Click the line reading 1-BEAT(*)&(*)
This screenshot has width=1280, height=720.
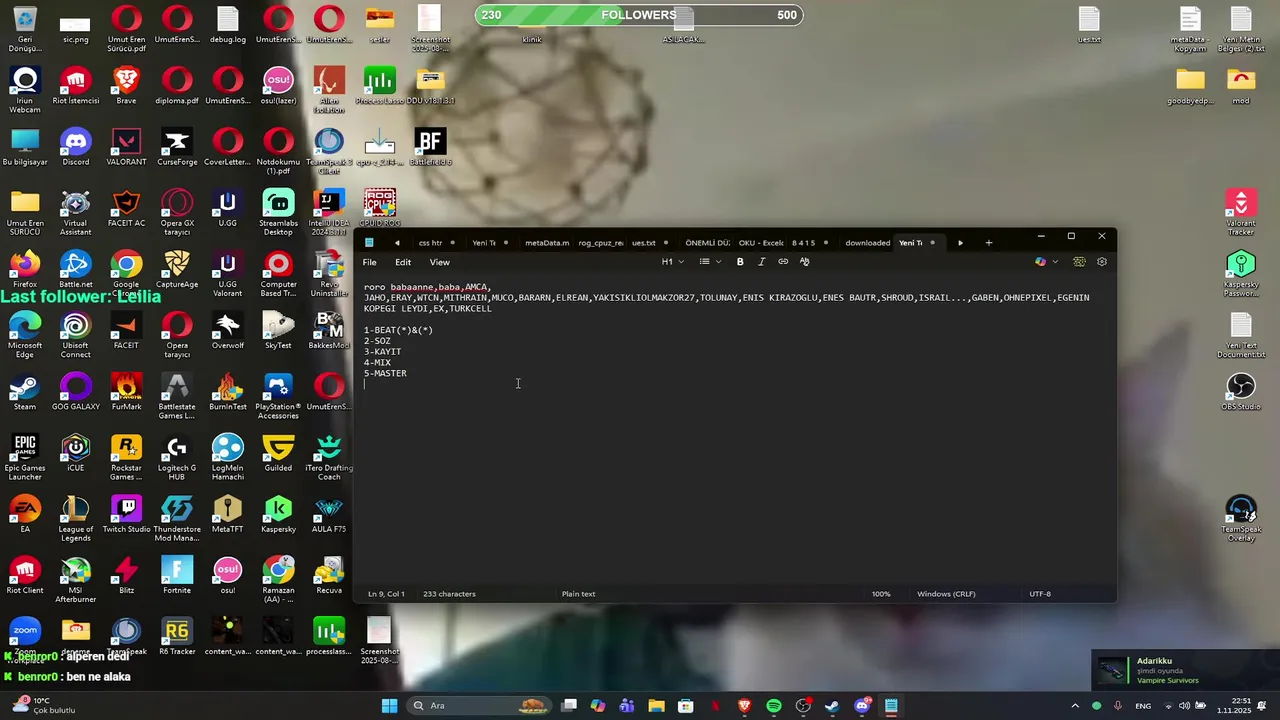[x=398, y=330]
